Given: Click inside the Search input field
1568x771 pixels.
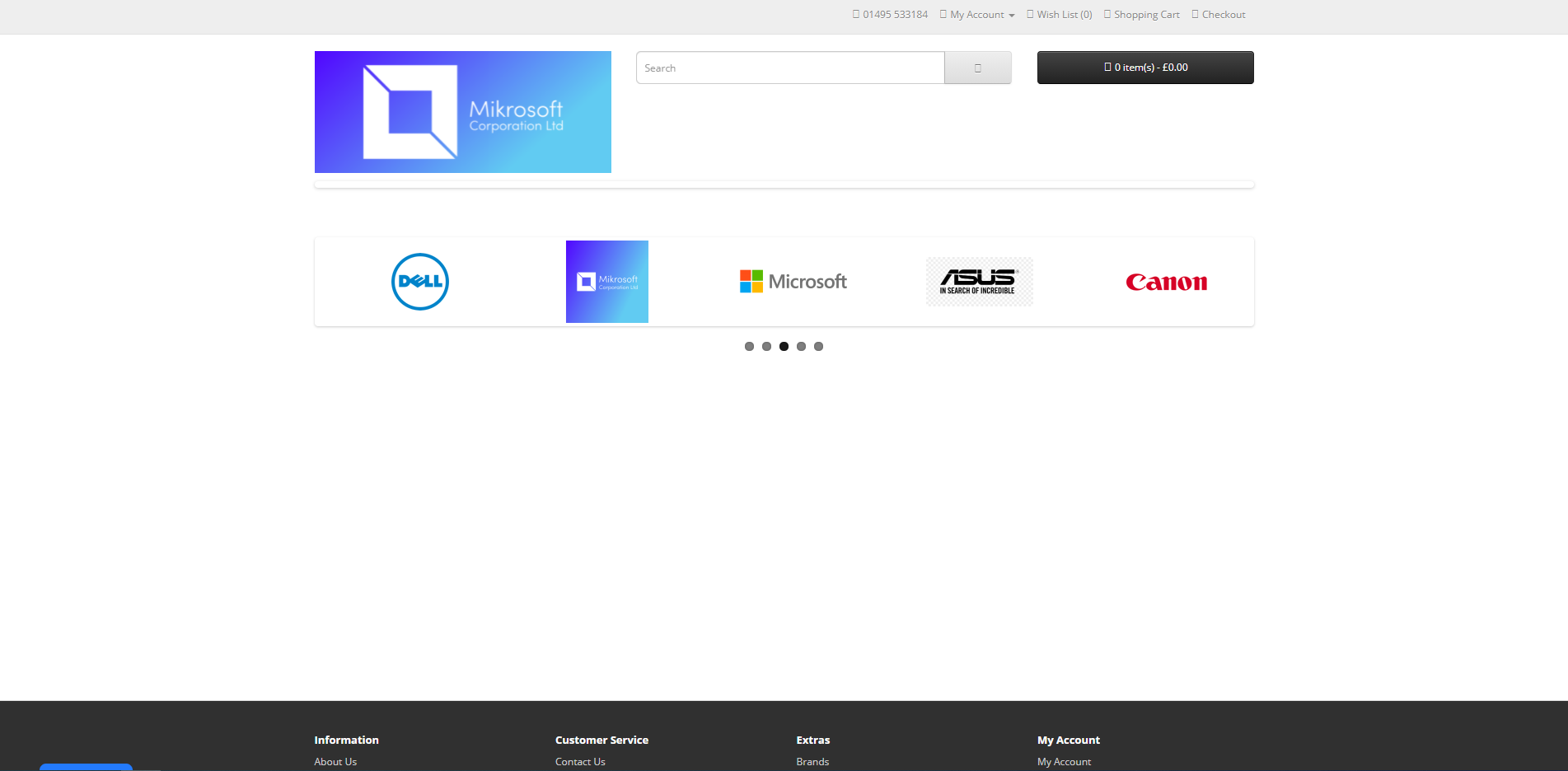Looking at the screenshot, I should (789, 68).
